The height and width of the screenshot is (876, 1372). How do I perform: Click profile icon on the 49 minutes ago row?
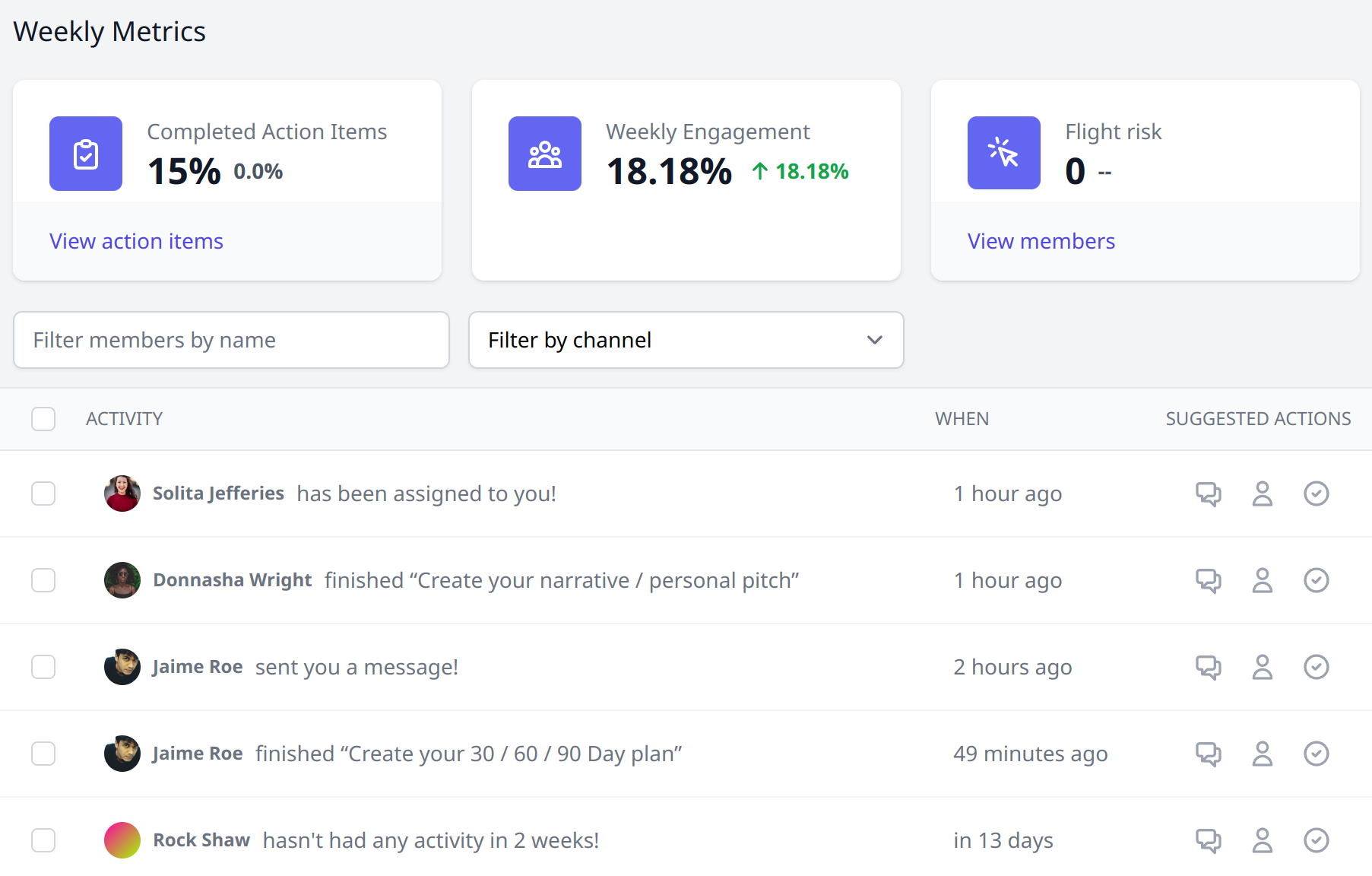tap(1263, 754)
